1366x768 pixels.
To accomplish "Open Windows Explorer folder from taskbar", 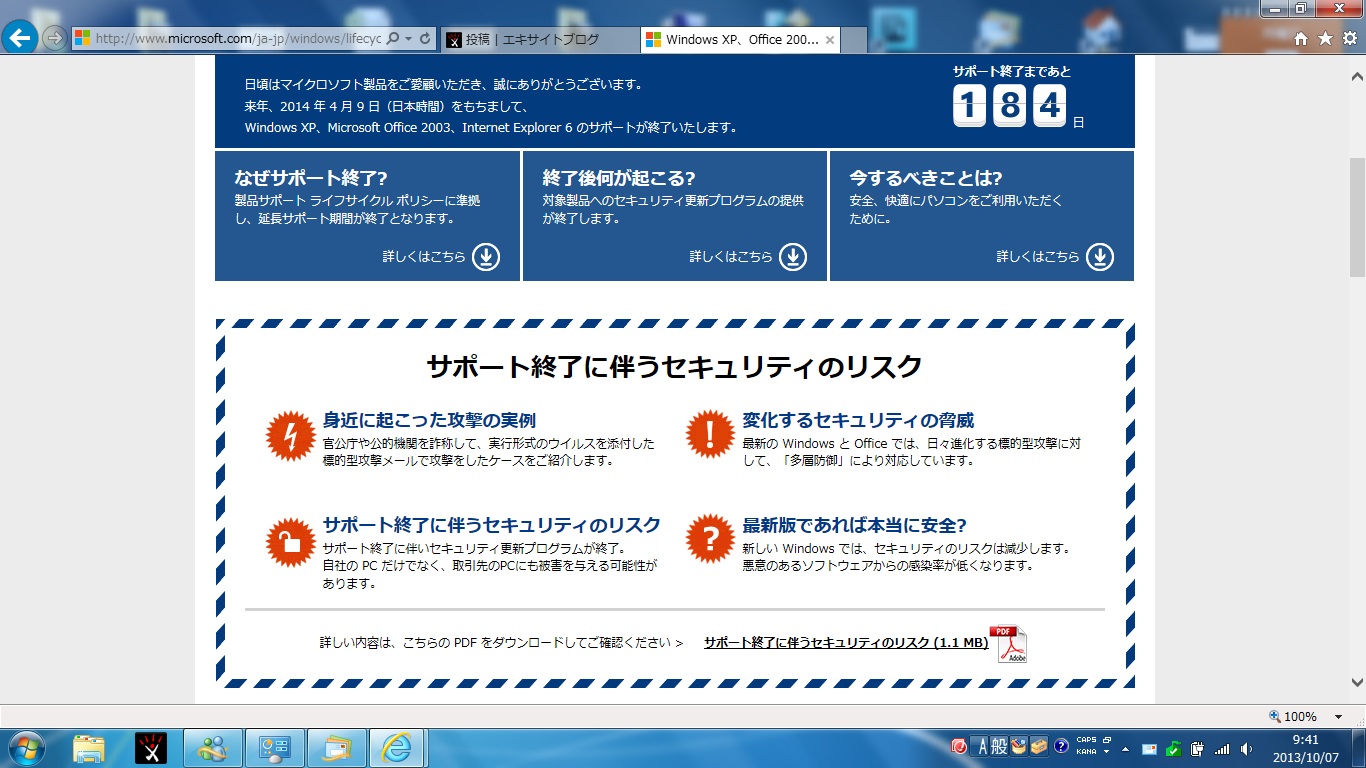I will pyautogui.click(x=89, y=748).
